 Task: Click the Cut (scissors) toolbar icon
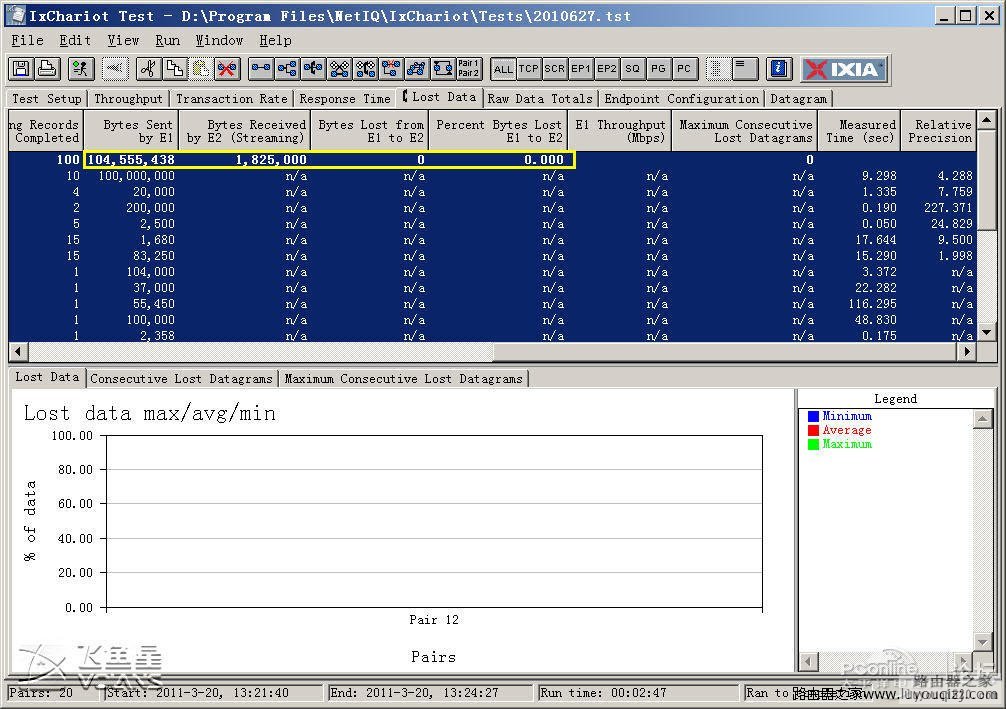(x=148, y=69)
